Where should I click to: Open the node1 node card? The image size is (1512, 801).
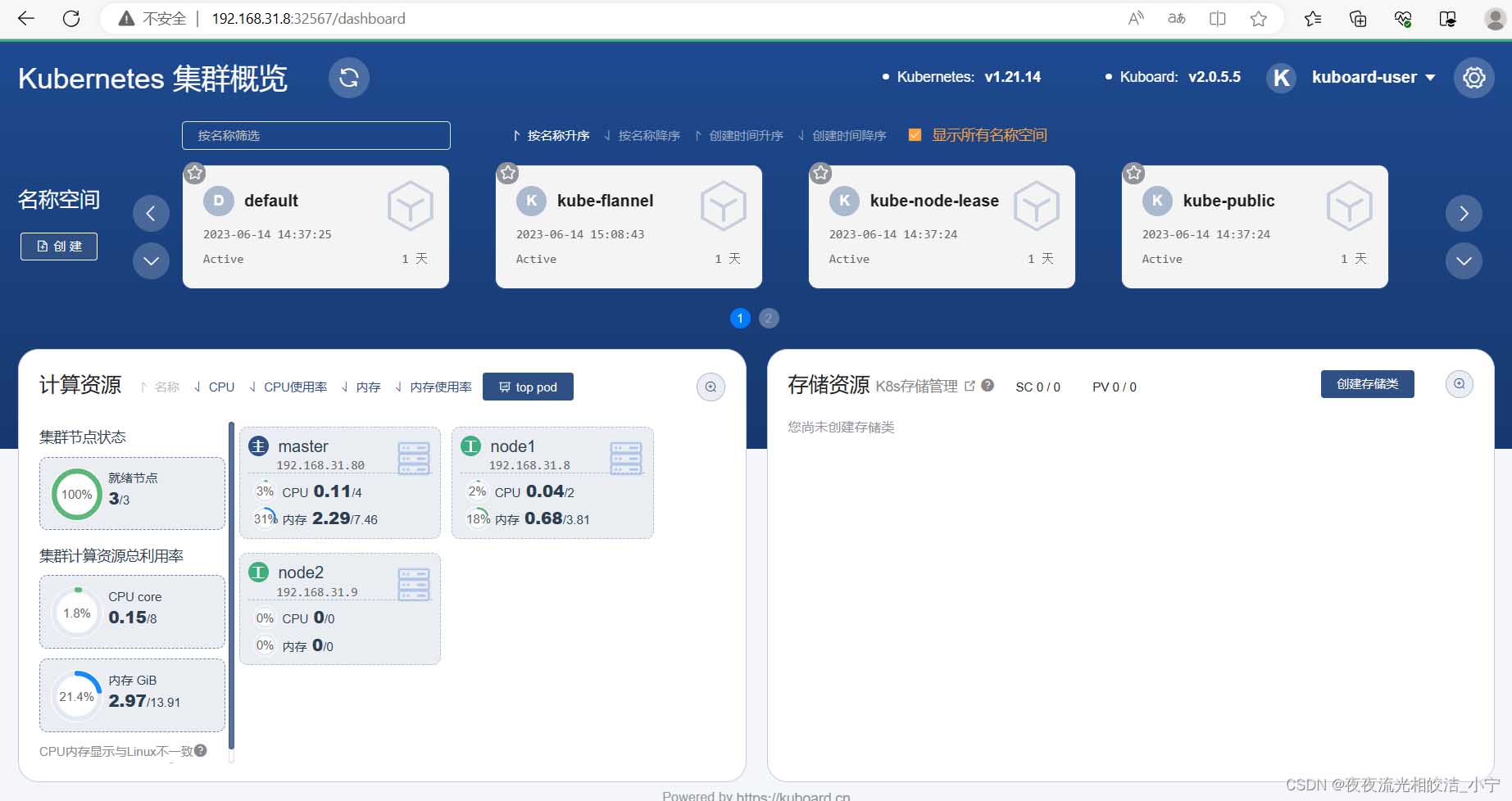point(552,482)
